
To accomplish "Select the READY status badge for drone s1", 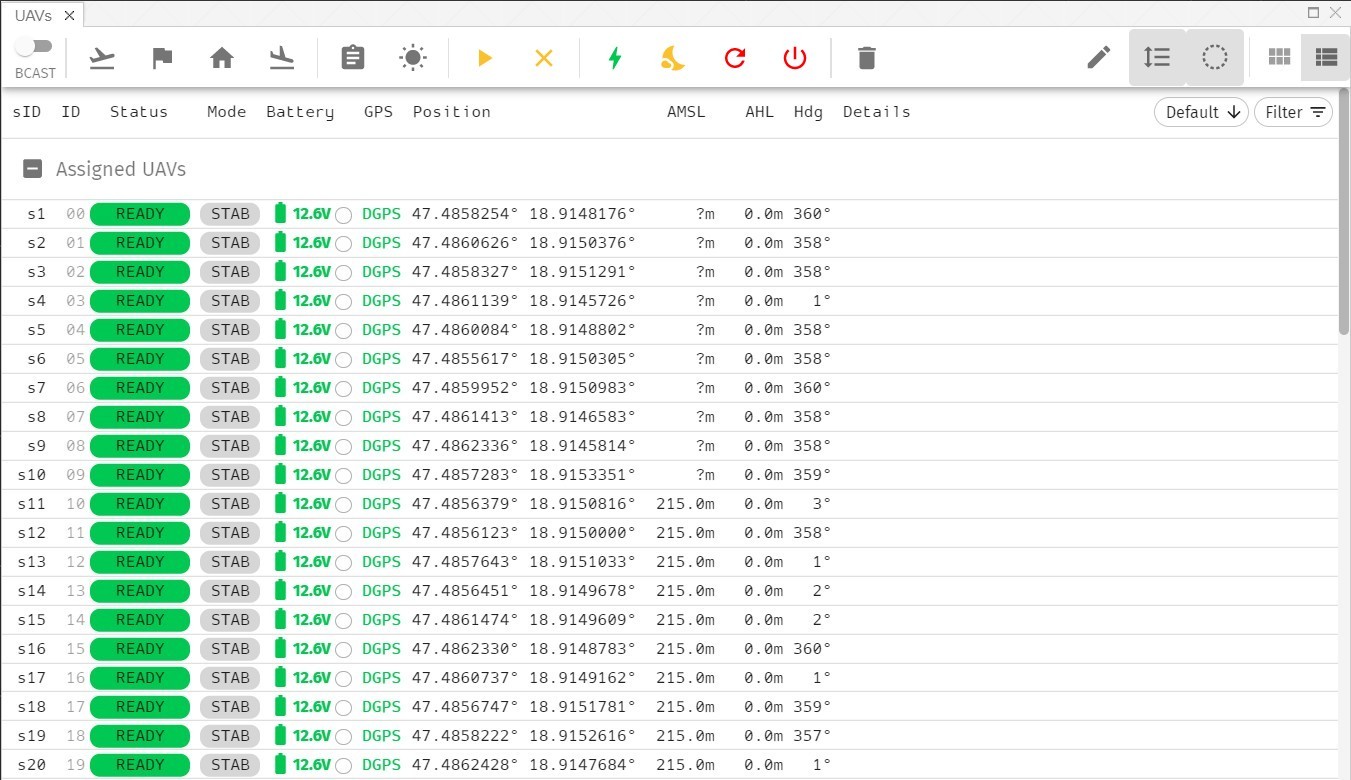I will [139, 213].
